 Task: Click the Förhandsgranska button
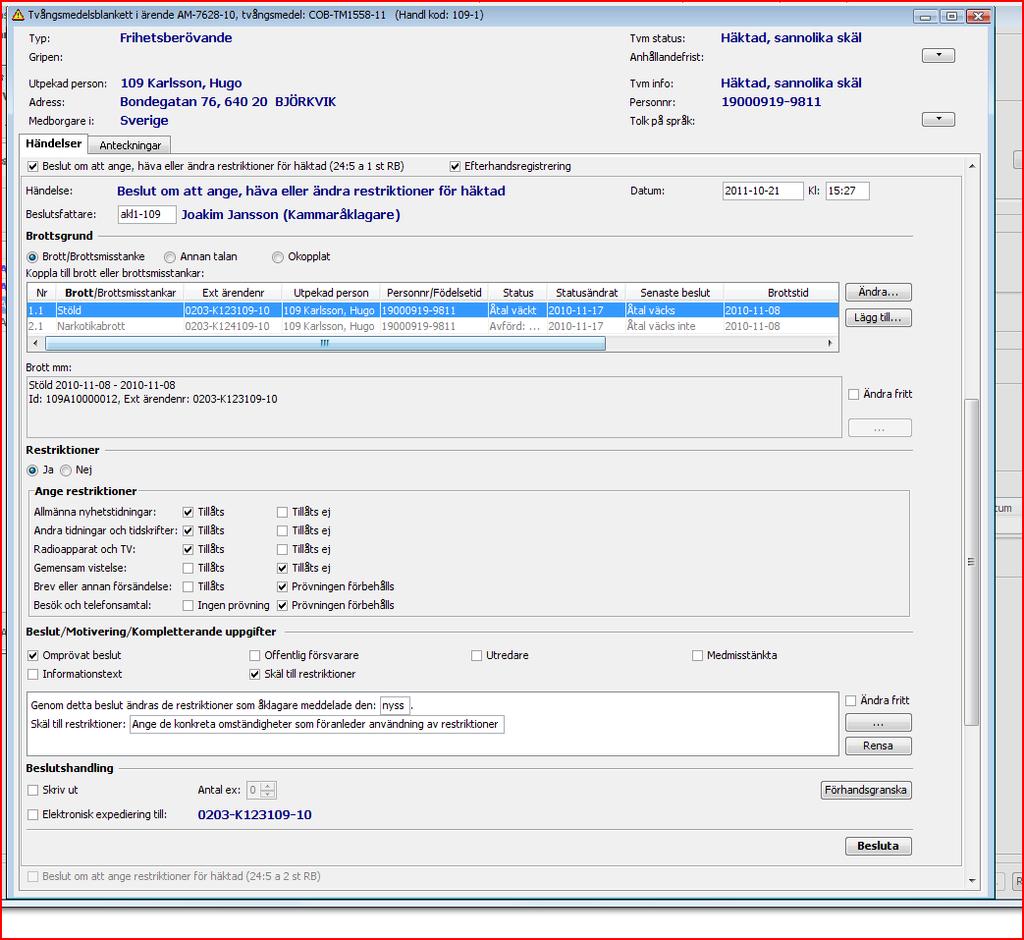click(x=865, y=790)
